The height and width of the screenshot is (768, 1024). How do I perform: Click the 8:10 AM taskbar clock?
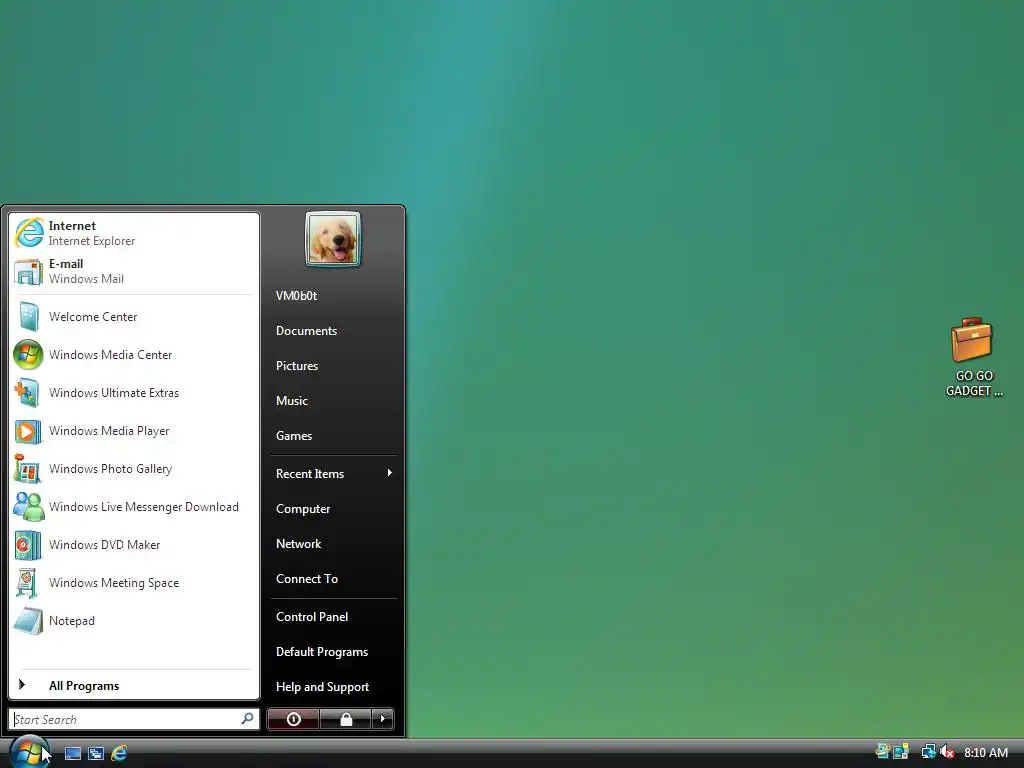[986, 752]
